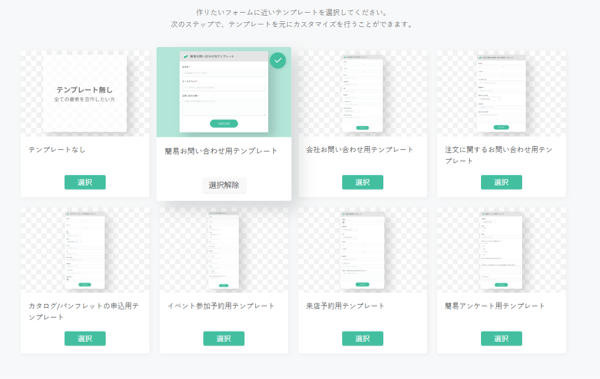
Task: Click the 簡易お問い合わせ template preview thumbnail
Action: (x=224, y=92)
